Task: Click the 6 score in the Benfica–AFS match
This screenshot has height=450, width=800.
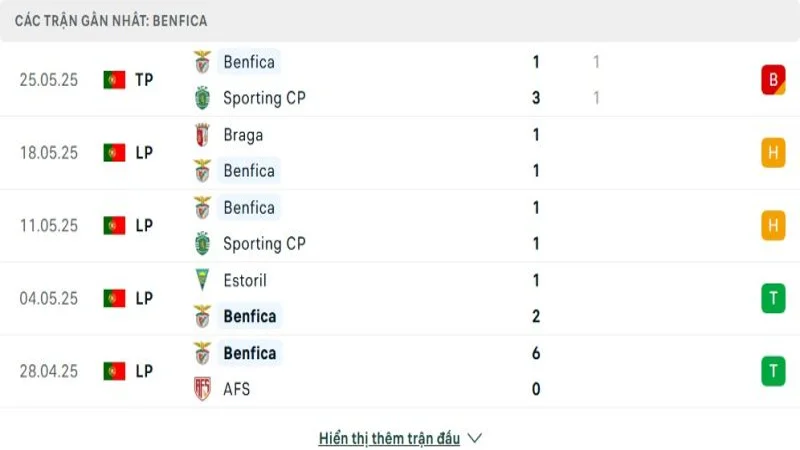Action: (536, 353)
